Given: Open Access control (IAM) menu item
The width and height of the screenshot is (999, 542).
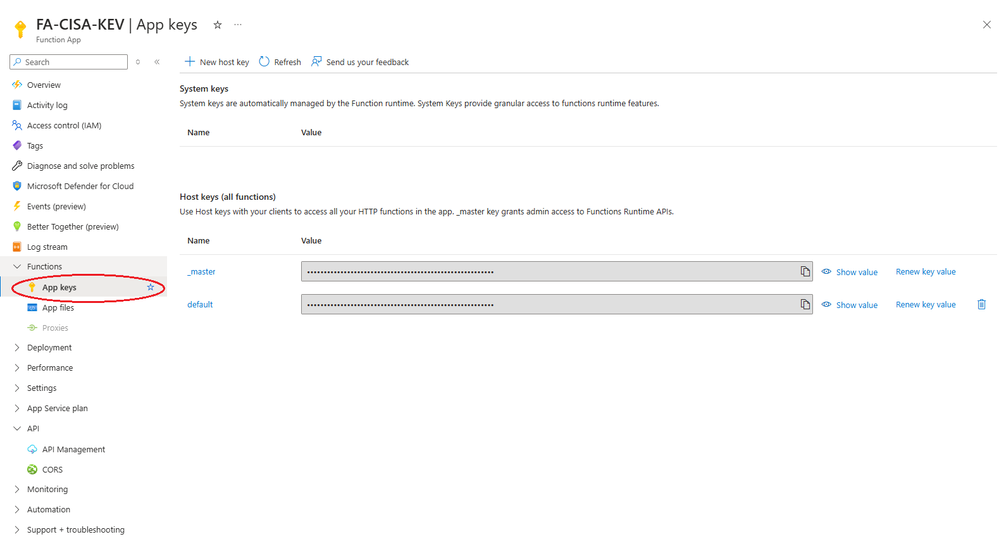Looking at the screenshot, I should (x=63, y=126).
